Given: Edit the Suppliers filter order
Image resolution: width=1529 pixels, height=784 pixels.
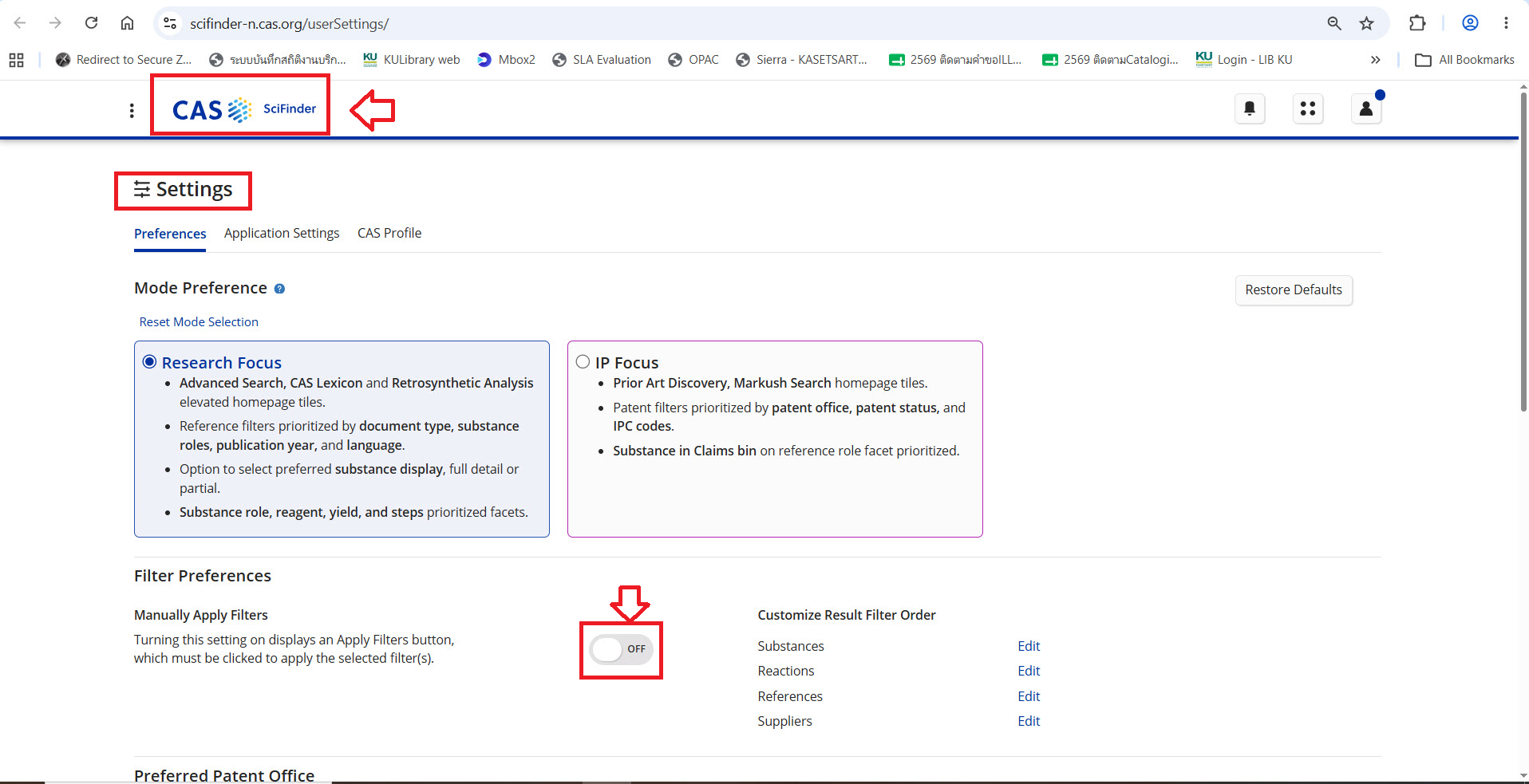Looking at the screenshot, I should click(1029, 721).
